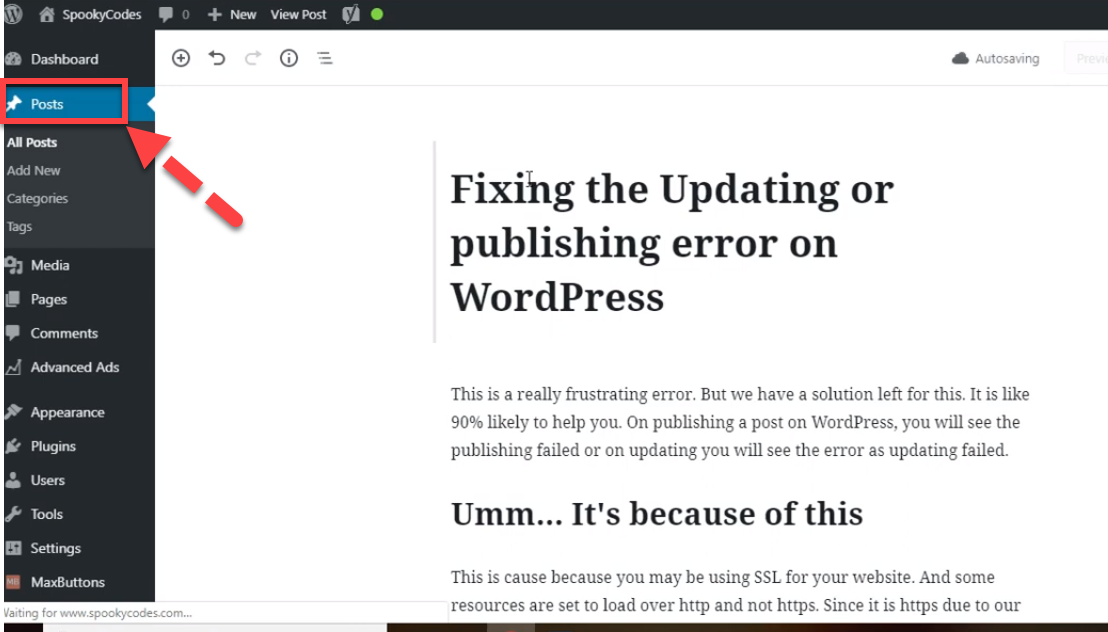This screenshot has width=1108, height=632.
Task: Open the New content menu
Action: point(232,14)
